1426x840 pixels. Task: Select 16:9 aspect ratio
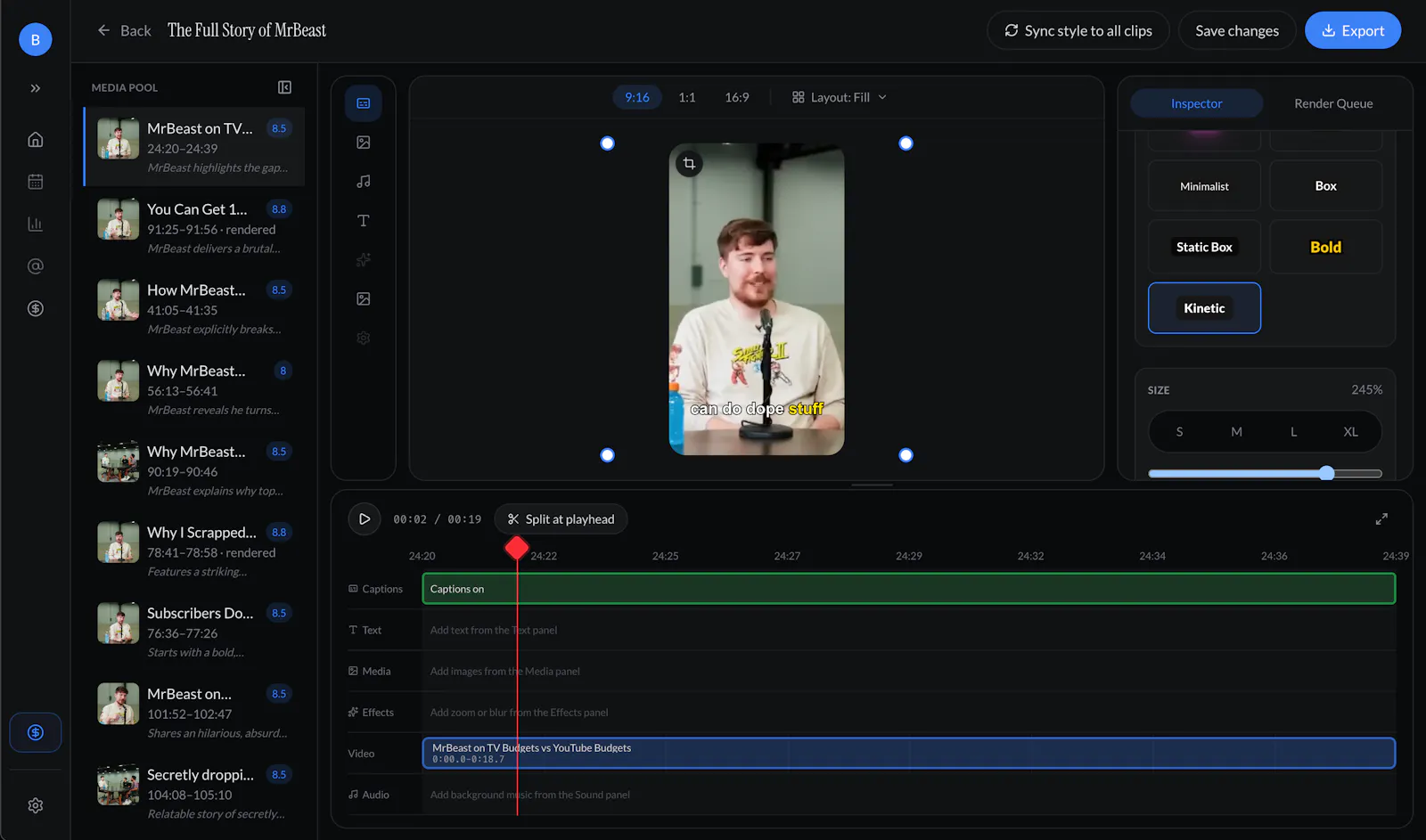click(737, 97)
